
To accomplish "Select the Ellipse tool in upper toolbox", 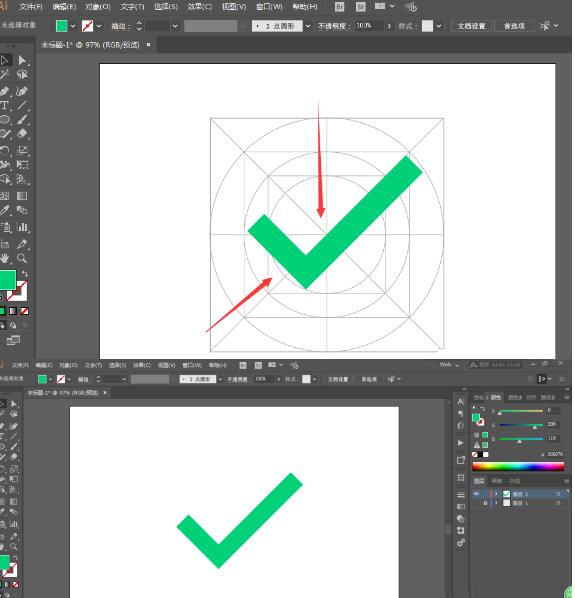I will tap(5, 120).
